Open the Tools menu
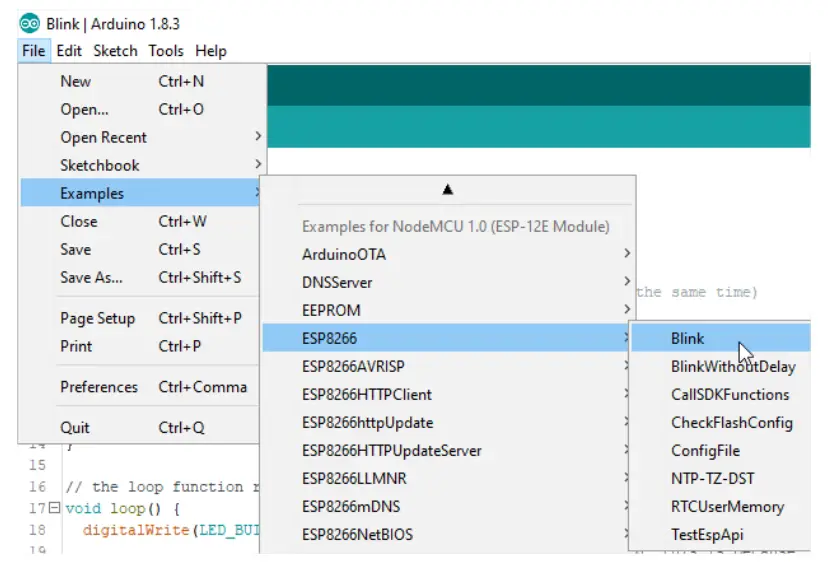828x587 pixels. (x=166, y=51)
